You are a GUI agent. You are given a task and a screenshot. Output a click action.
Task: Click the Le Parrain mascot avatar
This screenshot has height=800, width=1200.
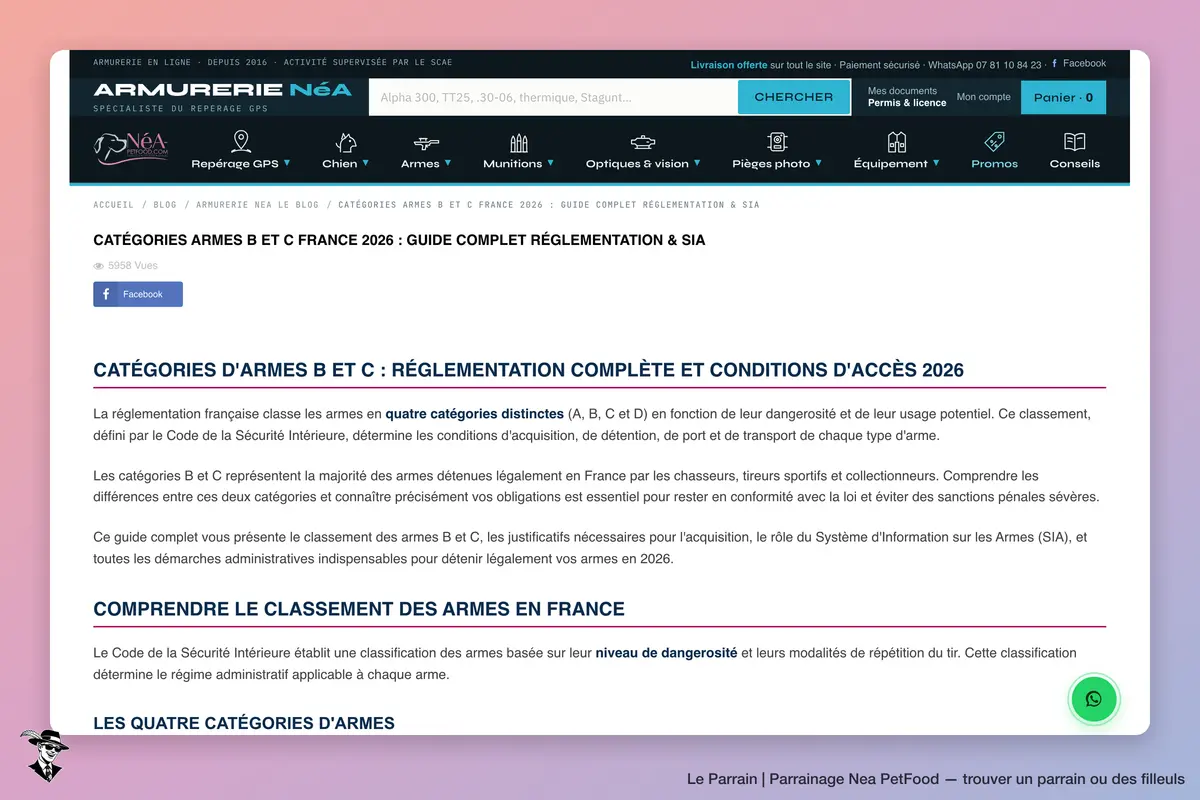[43, 754]
